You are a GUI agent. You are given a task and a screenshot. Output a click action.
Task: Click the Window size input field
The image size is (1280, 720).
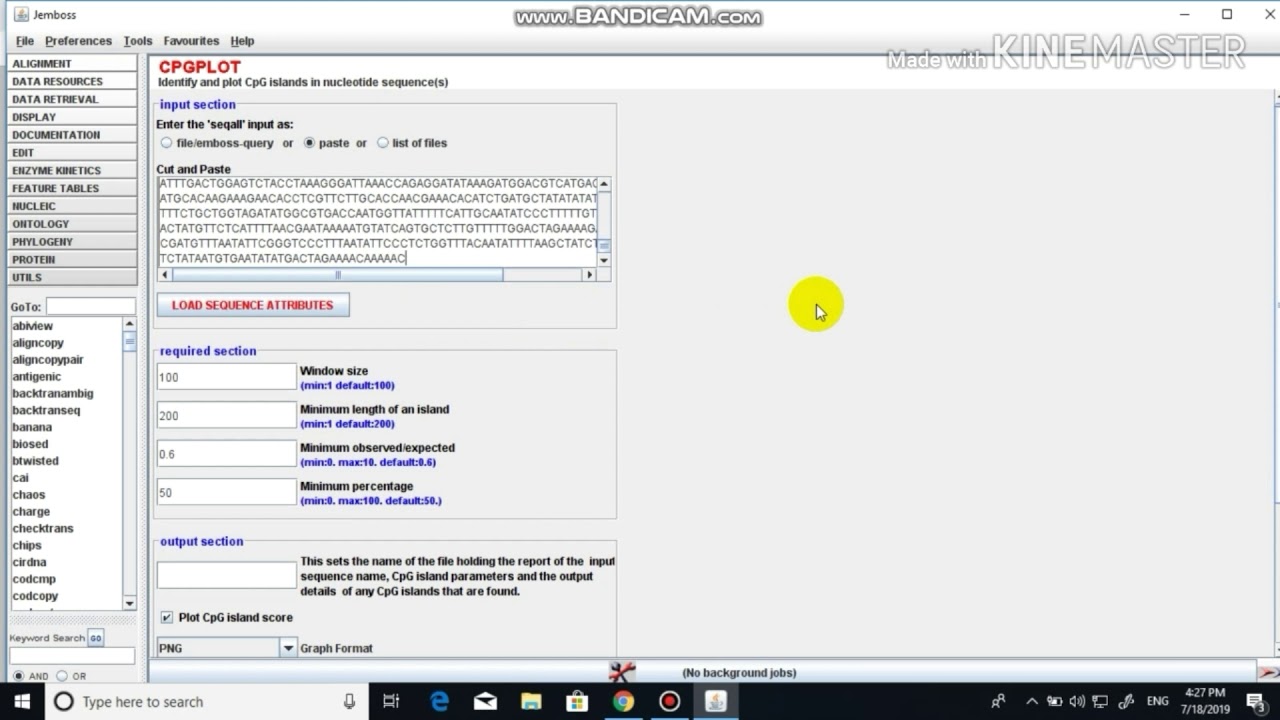pyautogui.click(x=227, y=377)
